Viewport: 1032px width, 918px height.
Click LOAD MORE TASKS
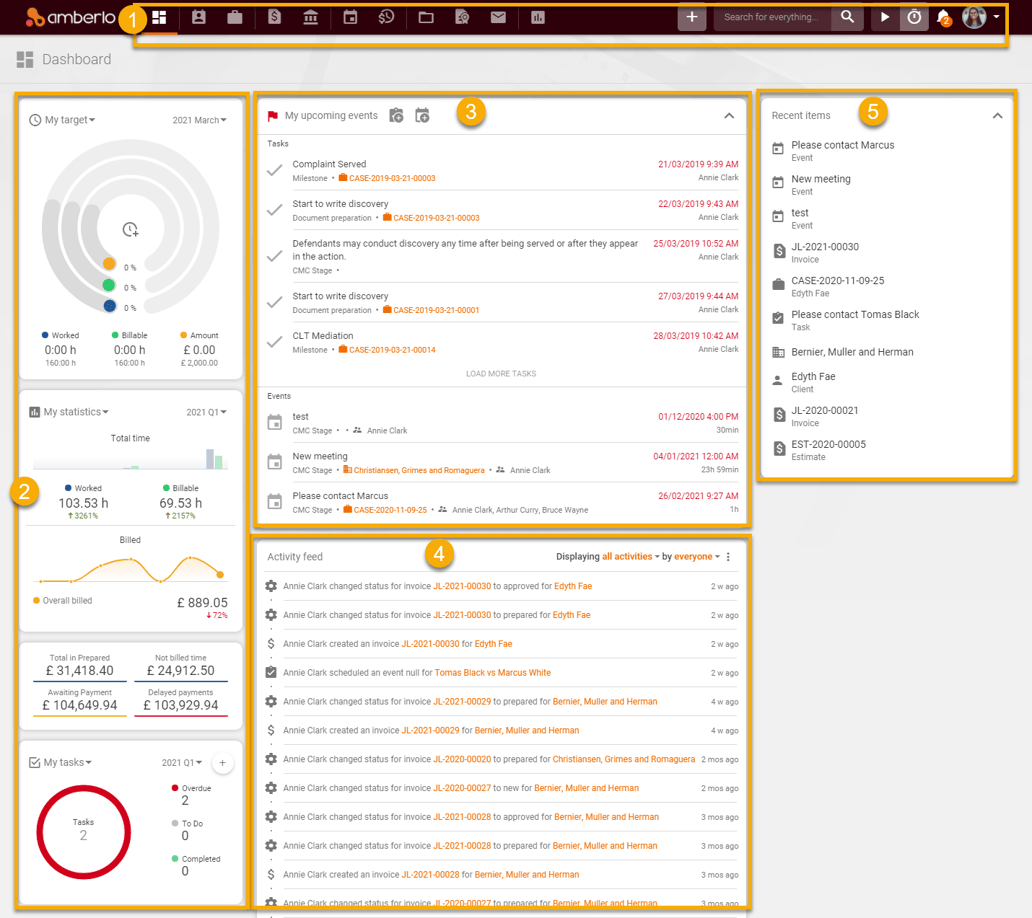(x=501, y=374)
